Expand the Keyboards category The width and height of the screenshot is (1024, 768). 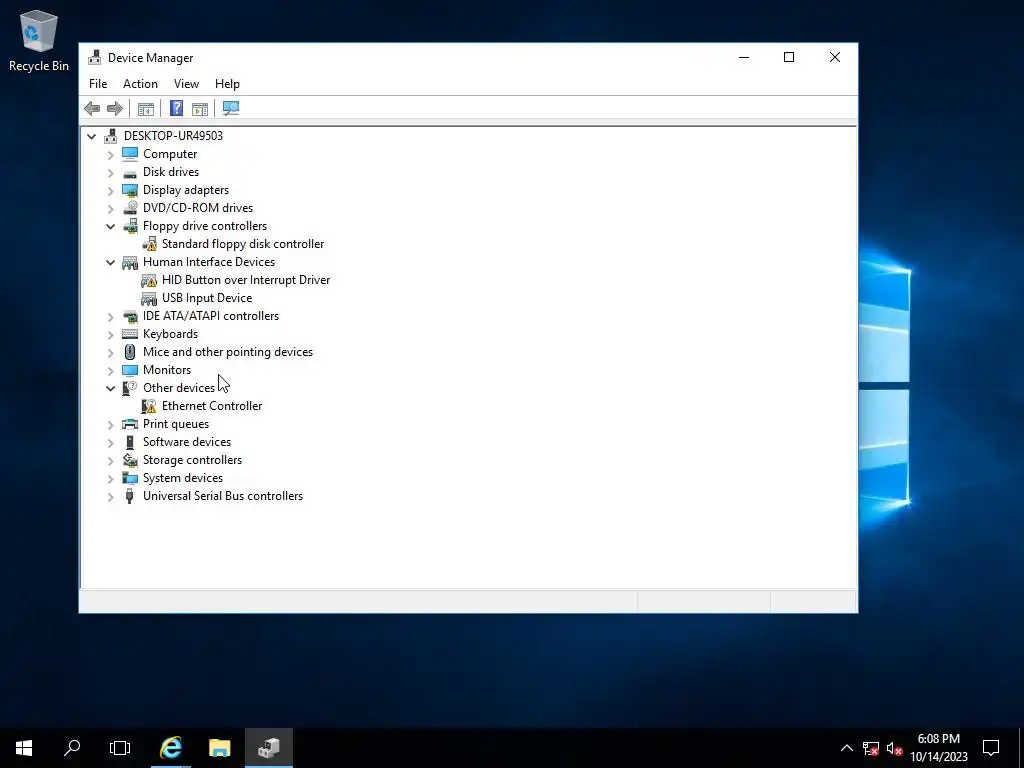[110, 334]
